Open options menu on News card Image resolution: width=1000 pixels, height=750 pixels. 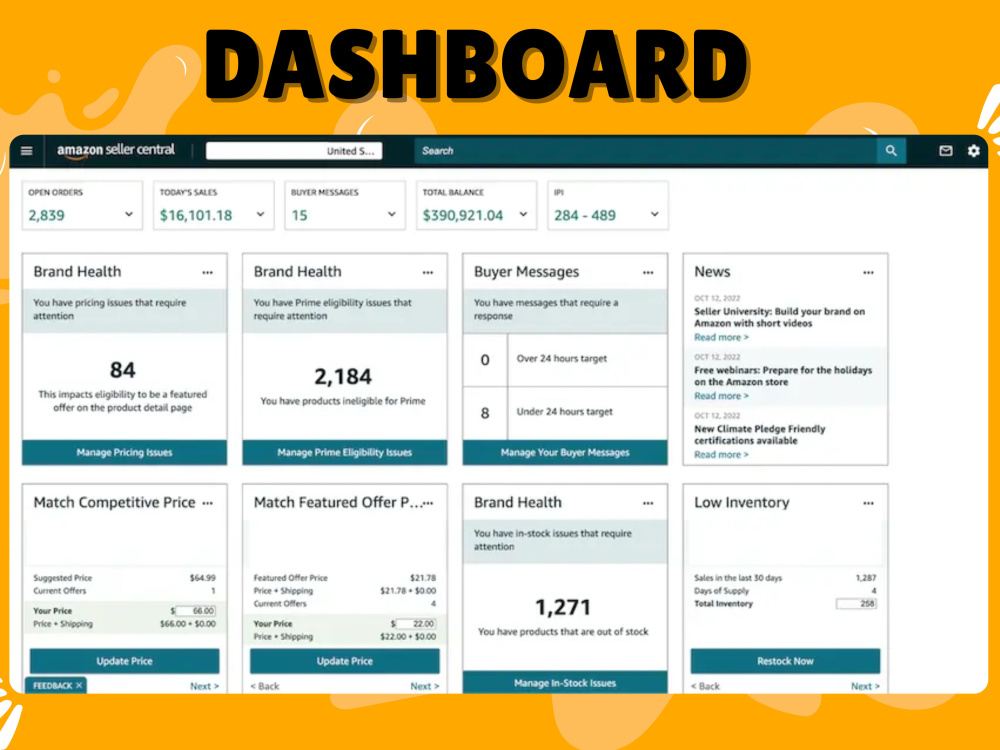[868, 272]
